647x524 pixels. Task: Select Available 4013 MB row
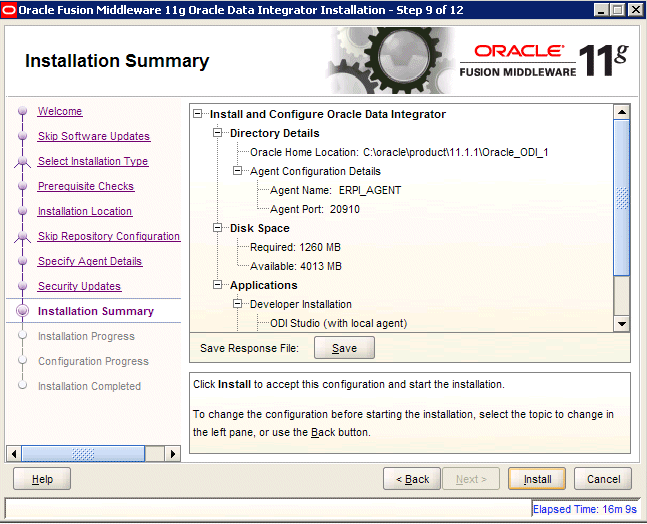[x=296, y=266]
